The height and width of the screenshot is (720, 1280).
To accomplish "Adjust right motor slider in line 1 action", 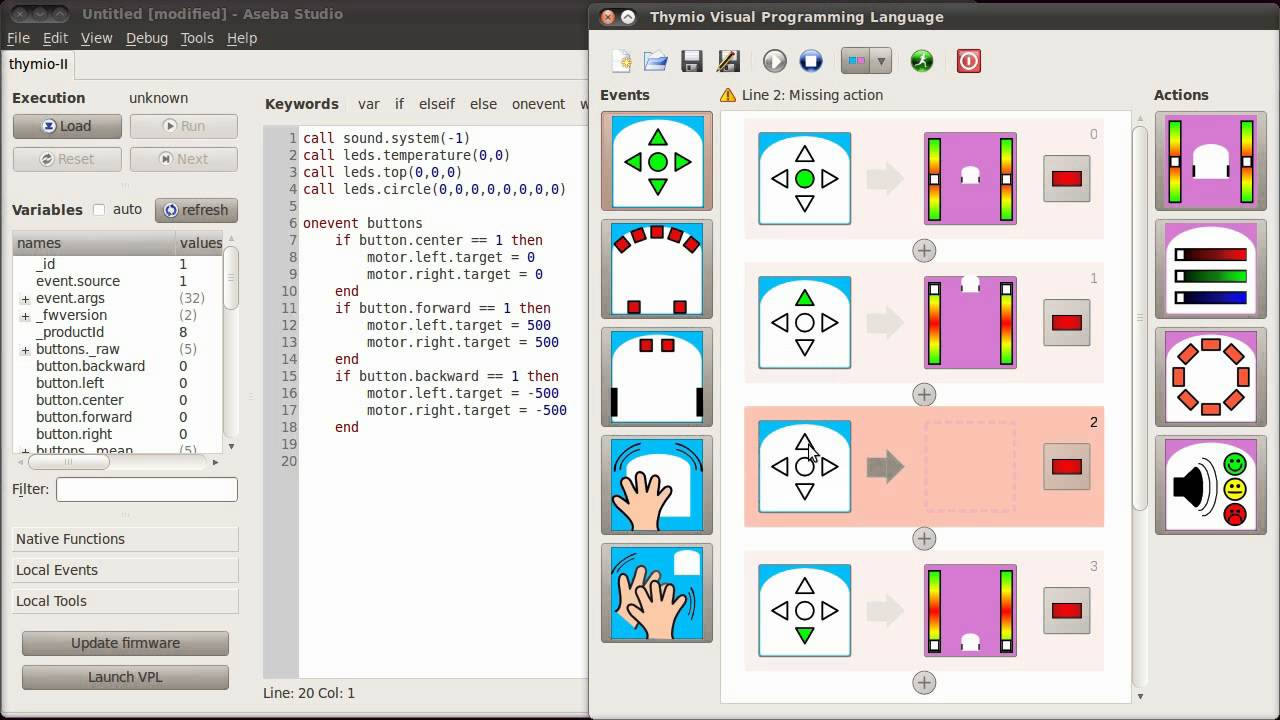I will coord(1006,323).
